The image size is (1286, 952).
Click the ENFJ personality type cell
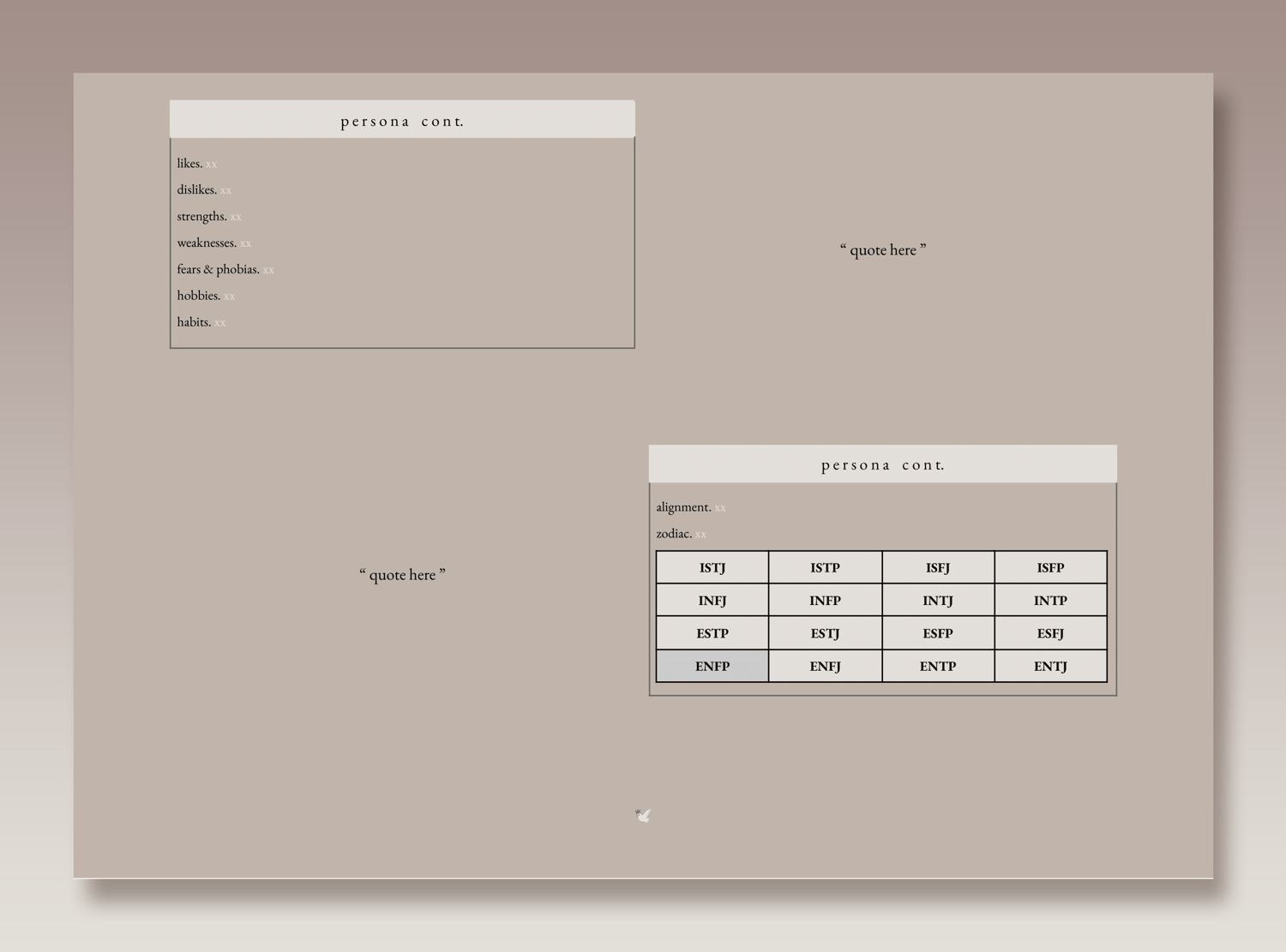825,666
